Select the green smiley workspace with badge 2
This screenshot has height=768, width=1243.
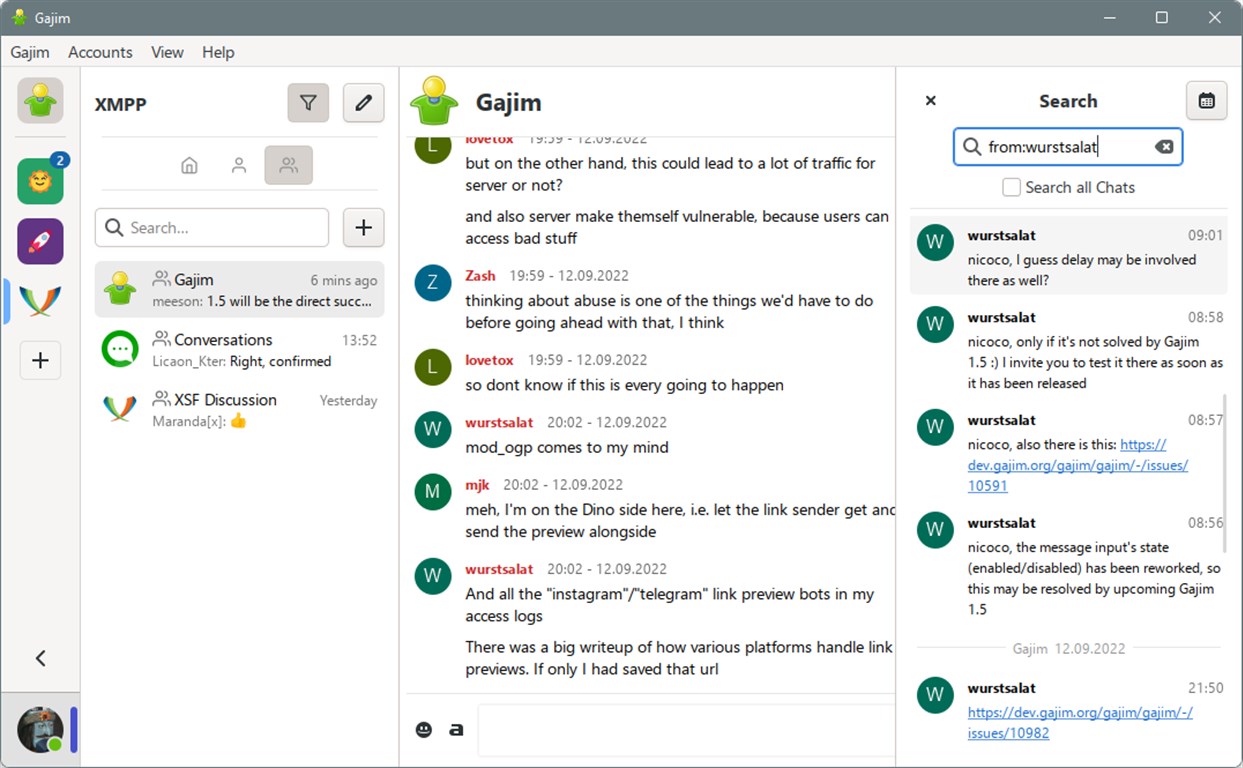pos(40,180)
